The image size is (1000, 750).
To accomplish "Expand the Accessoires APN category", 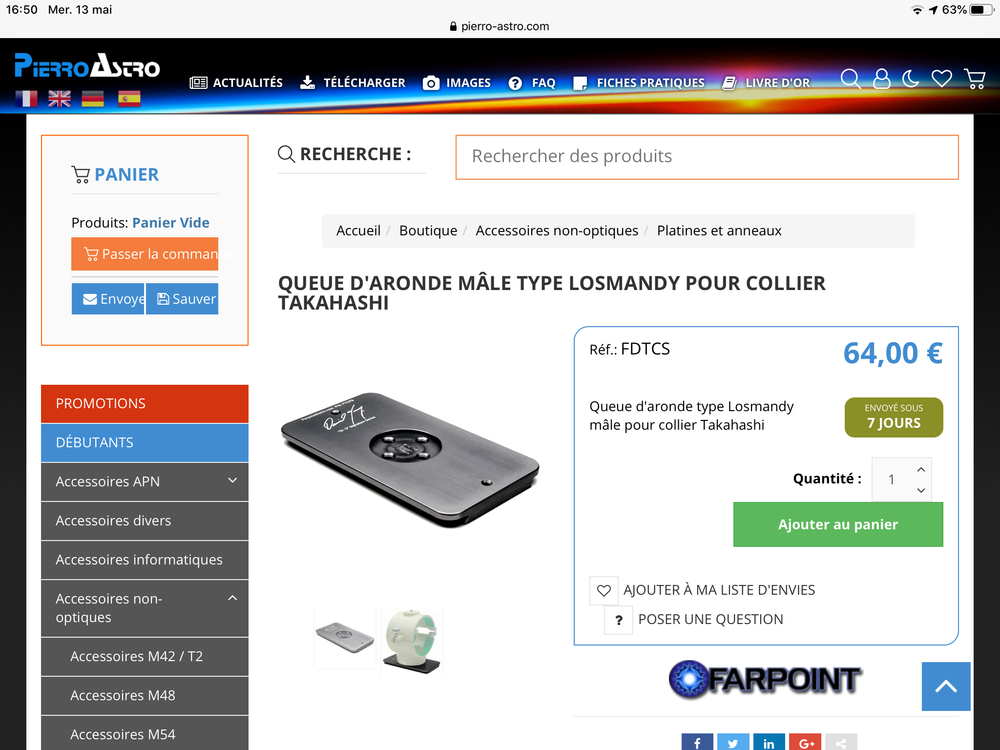I will click(x=233, y=481).
